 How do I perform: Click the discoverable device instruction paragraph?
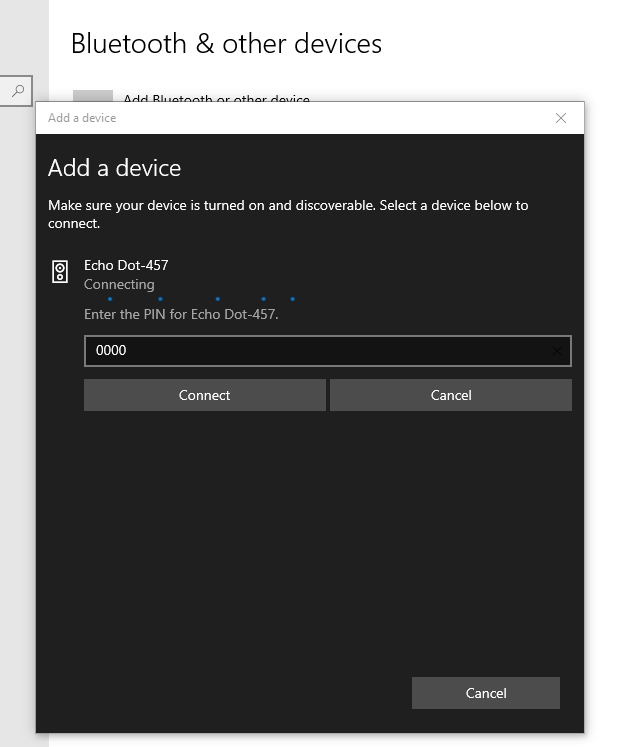(x=288, y=214)
